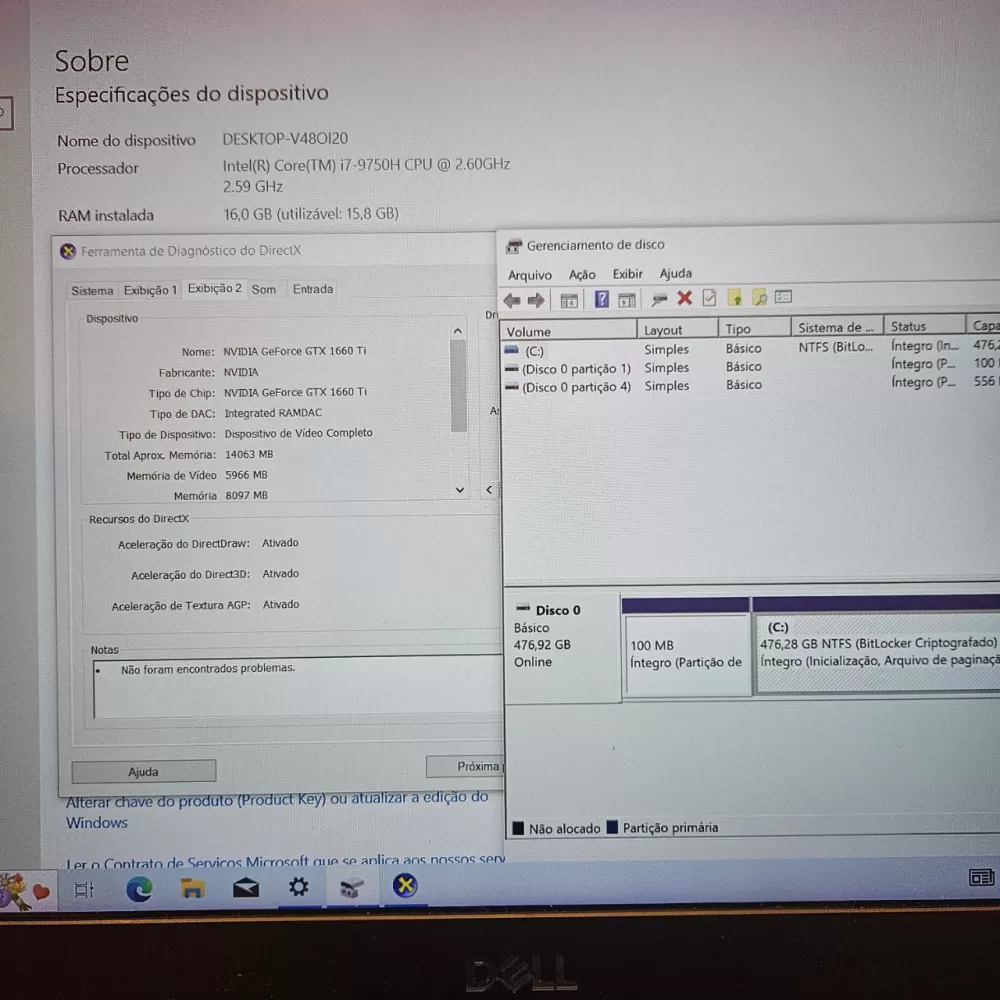Click the Não foram encontrados problemas note
Image resolution: width=1000 pixels, height=1000 pixels.
point(208,668)
